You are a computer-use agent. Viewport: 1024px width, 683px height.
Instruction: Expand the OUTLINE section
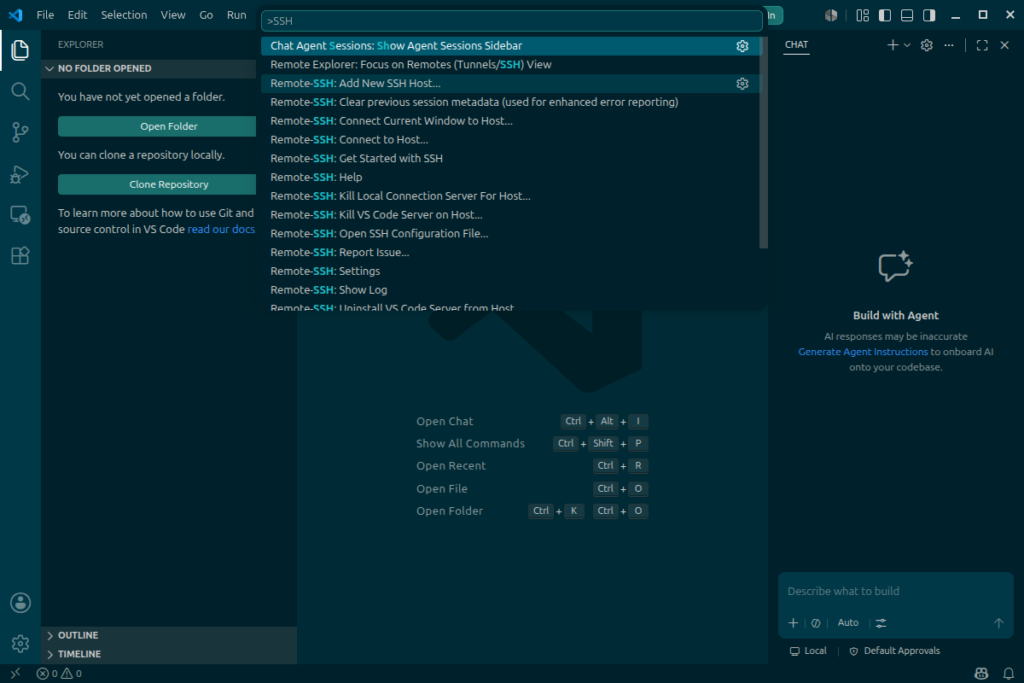(x=169, y=635)
